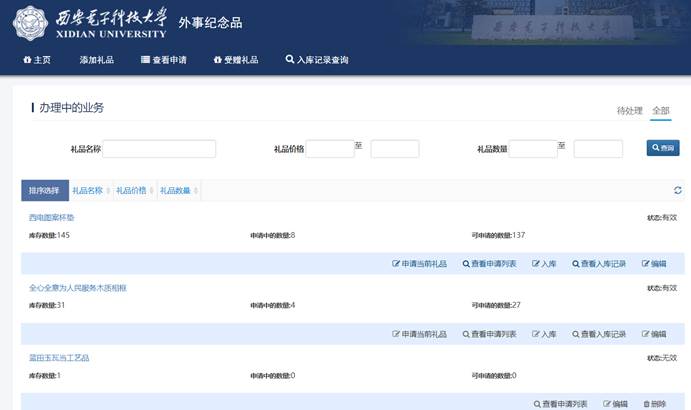Screen dimensions: 691x410
Task: Sort the list by 礼品价格
Action: [134, 190]
